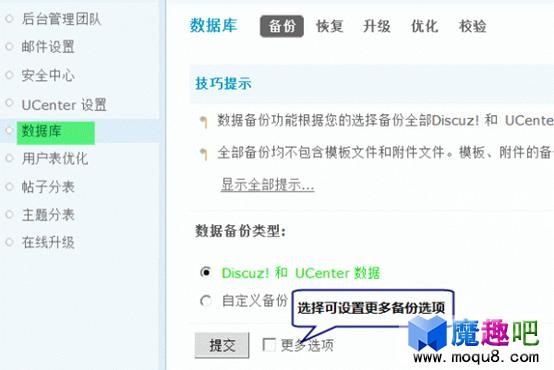Enable the 更多选项 checkbox
The height and width of the screenshot is (370, 554).
(269, 345)
